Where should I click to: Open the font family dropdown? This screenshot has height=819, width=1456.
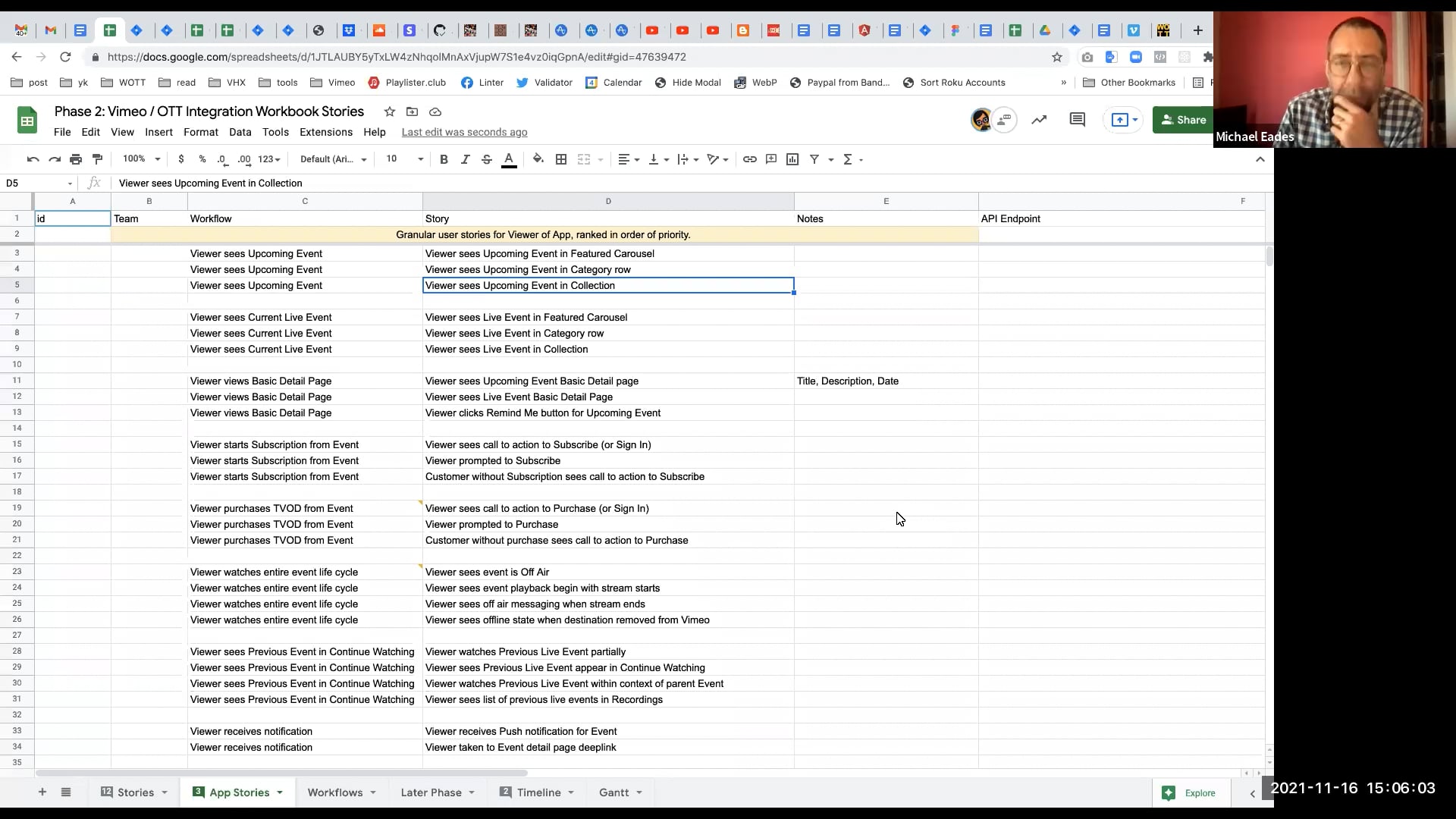coord(333,159)
